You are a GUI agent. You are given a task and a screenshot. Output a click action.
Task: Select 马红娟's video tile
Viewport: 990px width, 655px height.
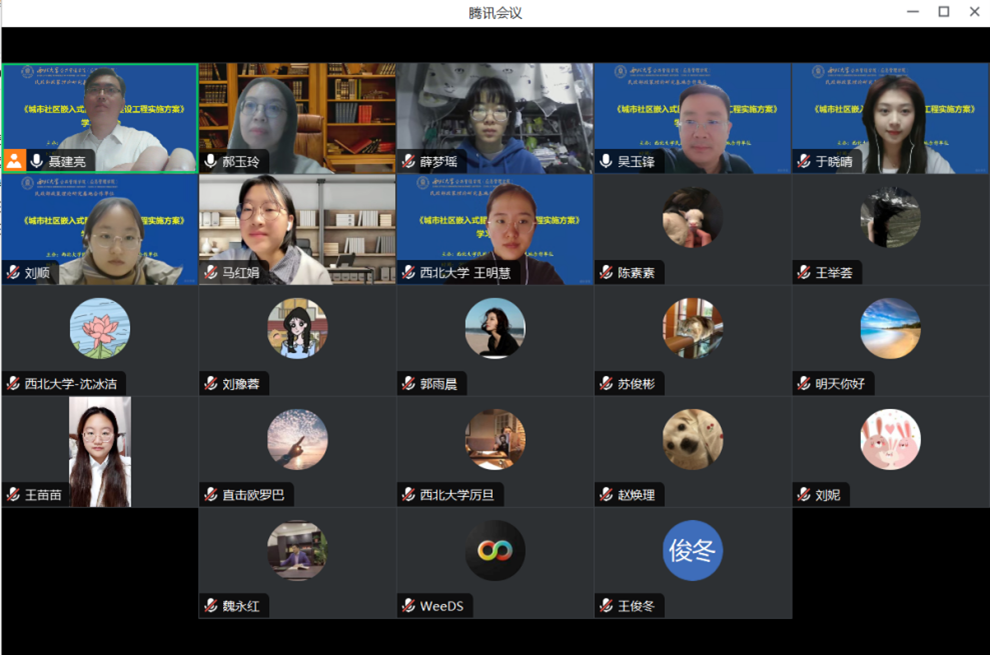(297, 229)
